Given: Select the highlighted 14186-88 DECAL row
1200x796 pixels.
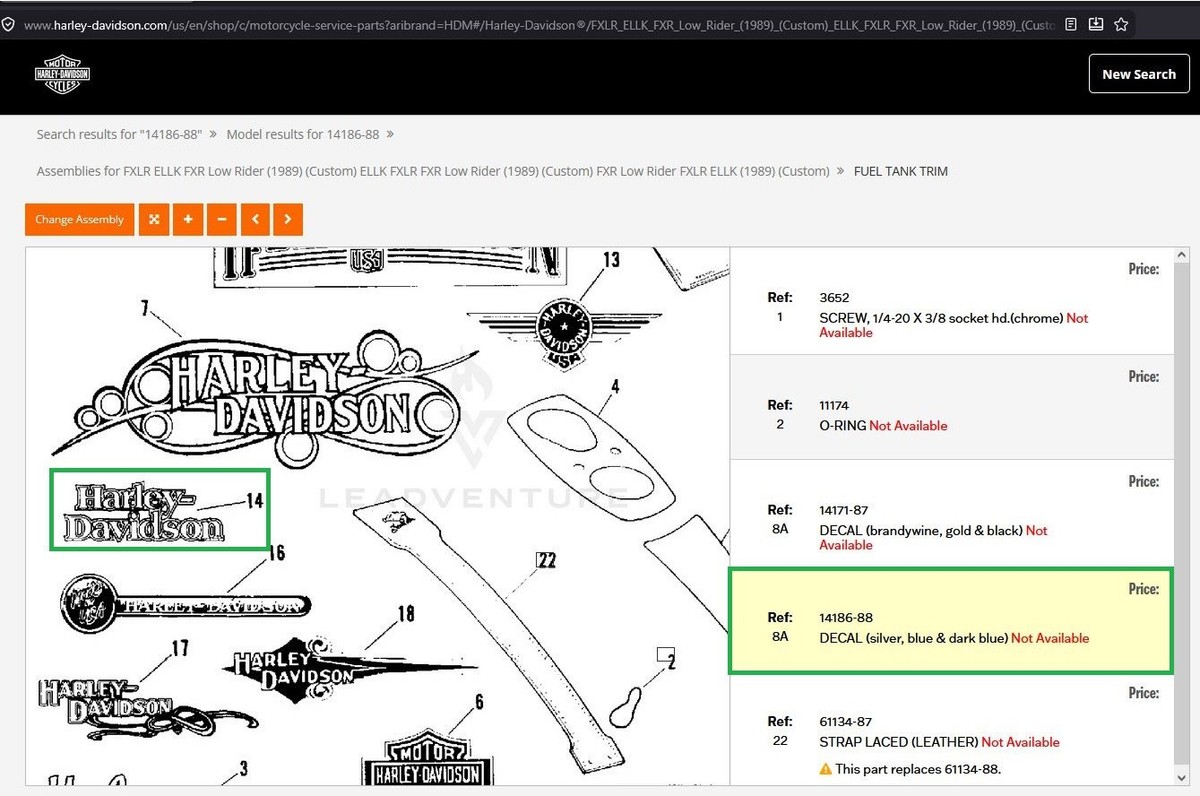Looking at the screenshot, I should [951, 620].
